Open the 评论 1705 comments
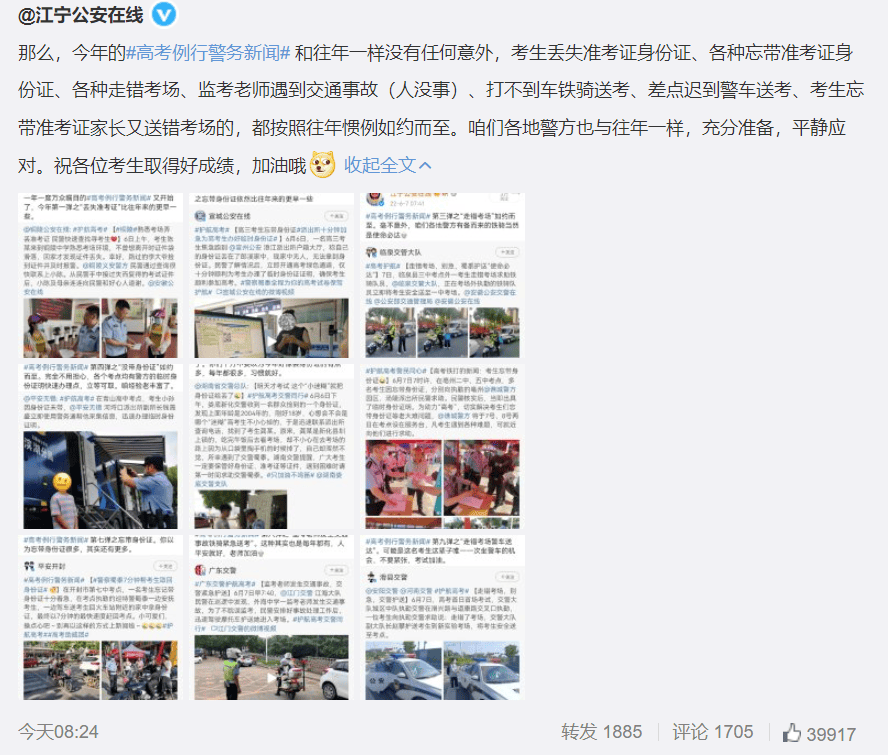888x755 pixels. tap(712, 732)
